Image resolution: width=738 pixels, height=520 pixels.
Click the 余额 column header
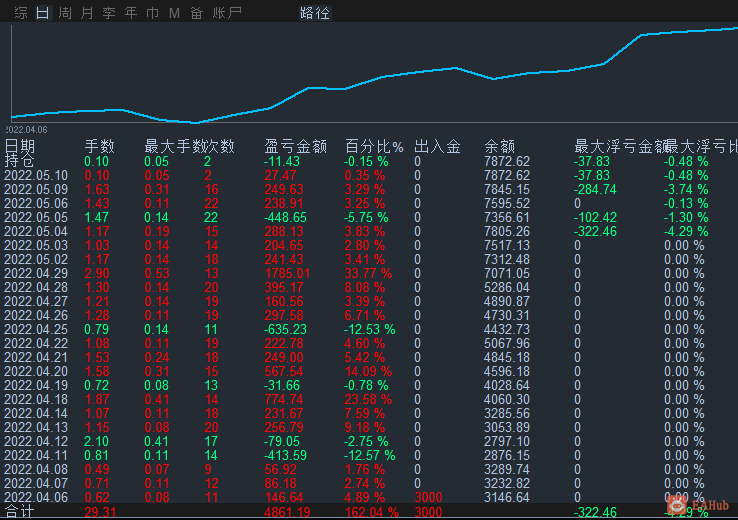point(499,146)
